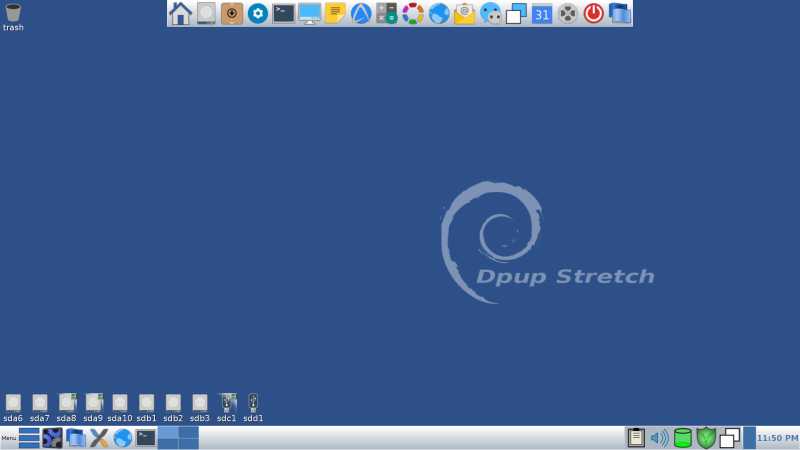Open the blue gear settings icon

coord(258,13)
